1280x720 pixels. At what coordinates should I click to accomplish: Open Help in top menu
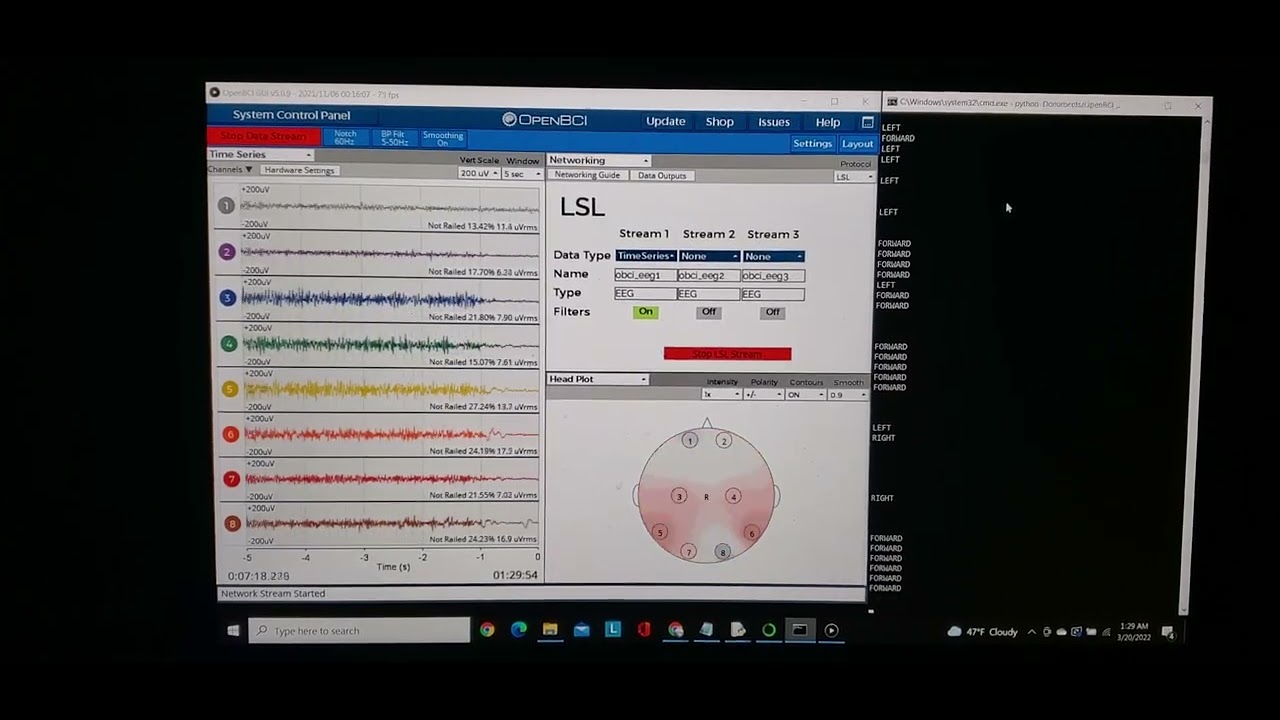click(x=827, y=122)
